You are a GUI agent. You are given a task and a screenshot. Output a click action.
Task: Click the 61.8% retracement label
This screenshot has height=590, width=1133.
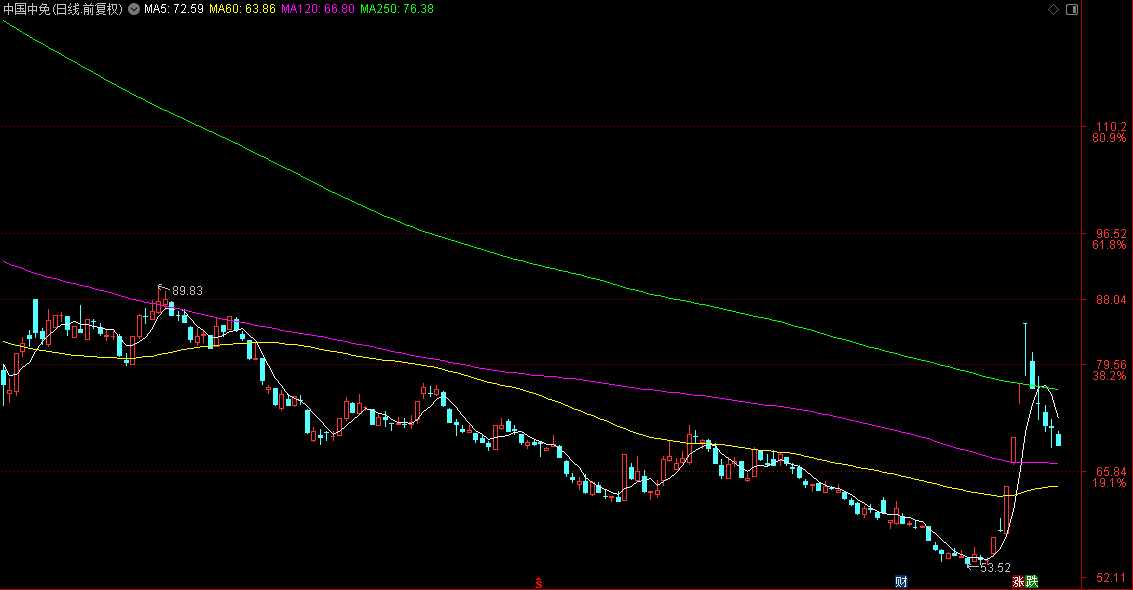pos(1109,245)
